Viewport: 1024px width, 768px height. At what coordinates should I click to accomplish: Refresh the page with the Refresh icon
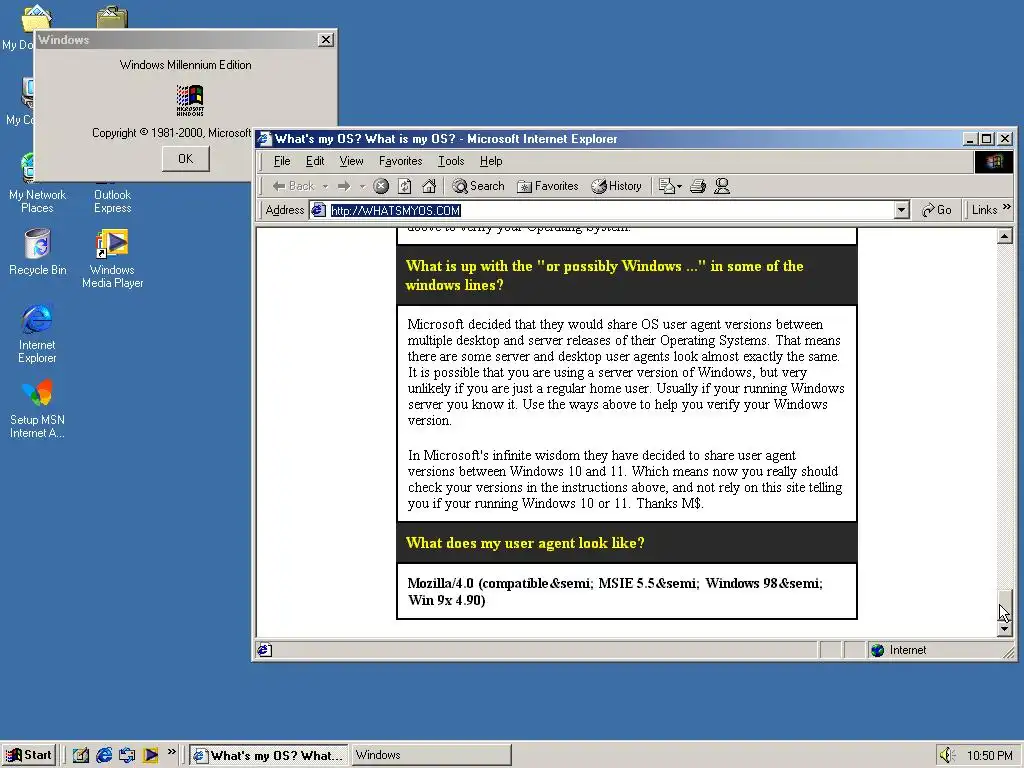[405, 186]
